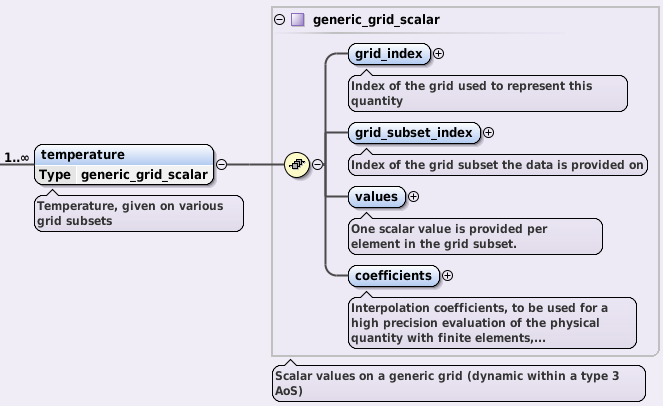Expand the values element
This screenshot has width=663, height=406.
tap(413, 197)
